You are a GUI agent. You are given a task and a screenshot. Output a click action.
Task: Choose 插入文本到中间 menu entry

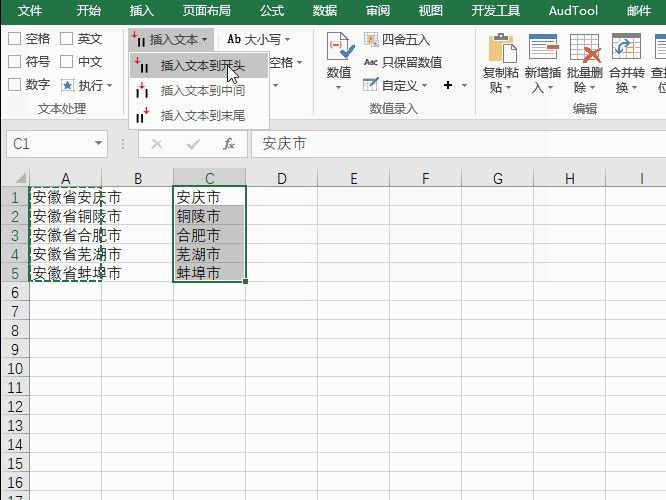point(199,90)
